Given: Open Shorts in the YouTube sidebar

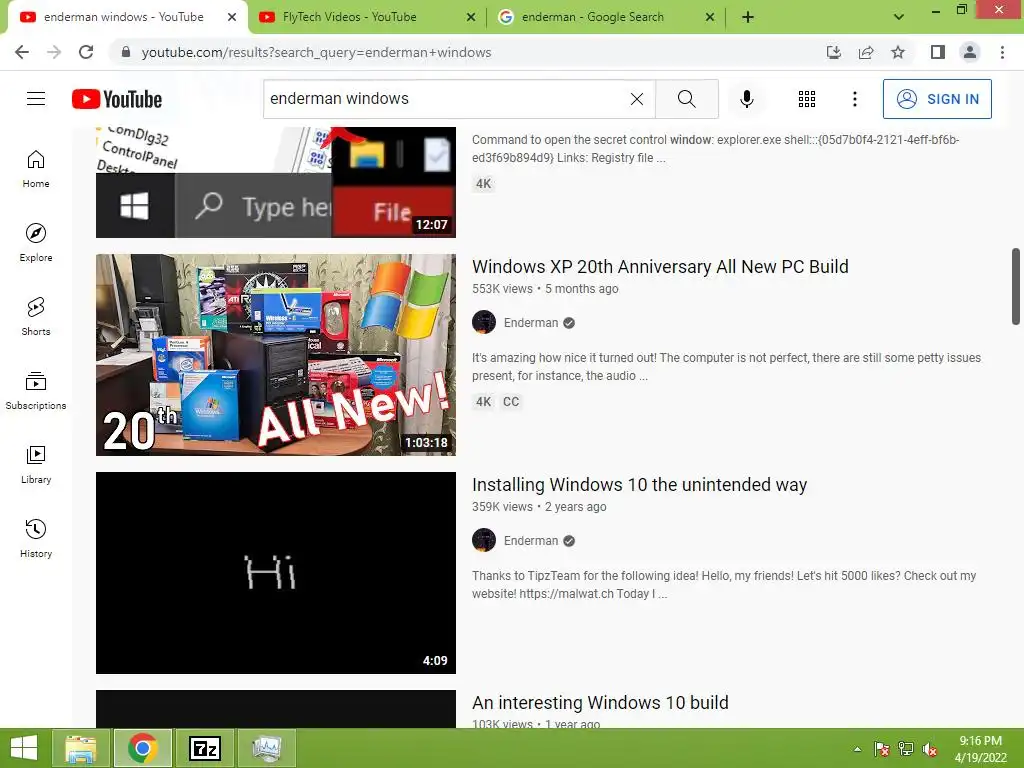Looking at the screenshot, I should pos(36,316).
